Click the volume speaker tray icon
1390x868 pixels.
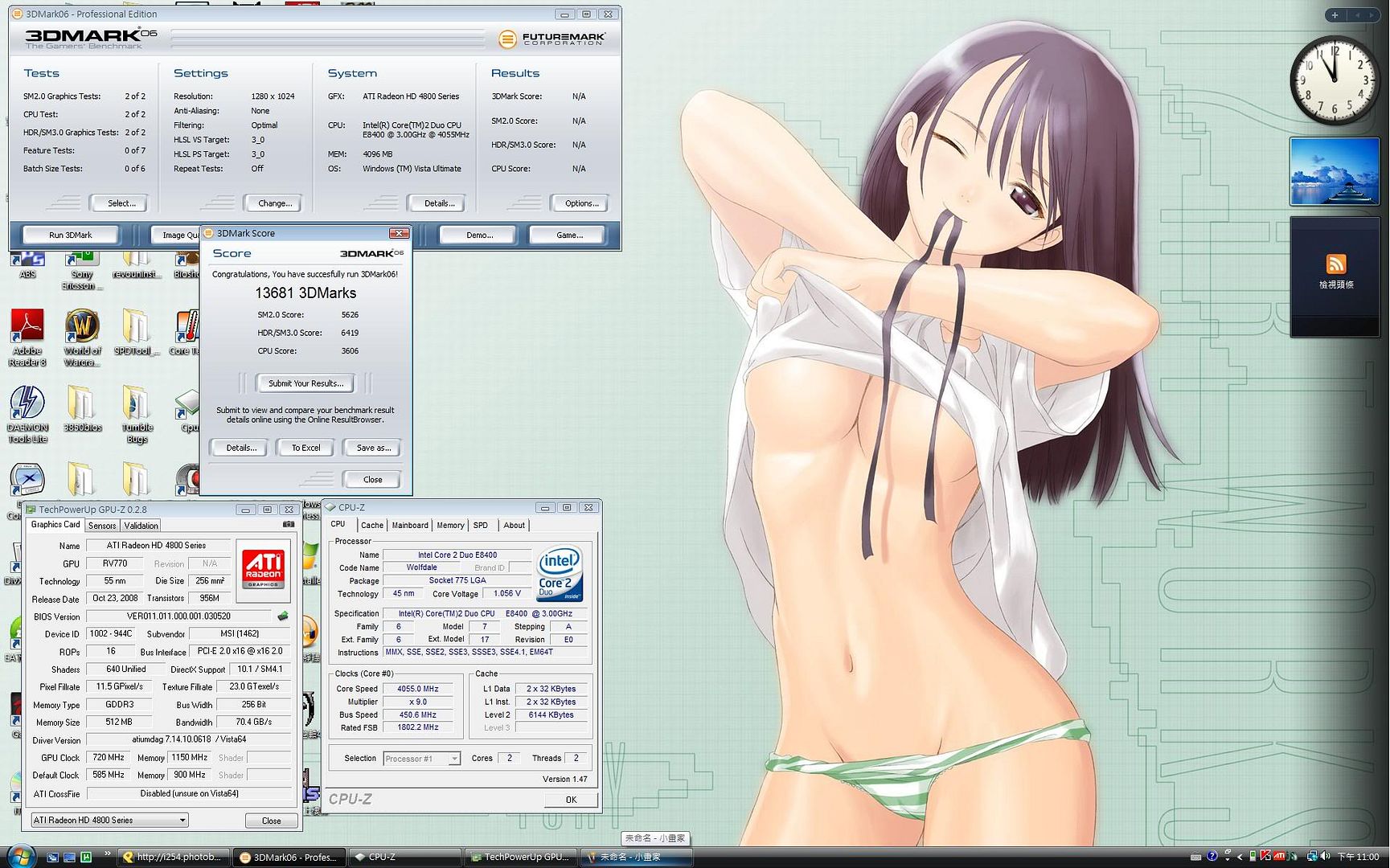pyautogui.click(x=1324, y=857)
